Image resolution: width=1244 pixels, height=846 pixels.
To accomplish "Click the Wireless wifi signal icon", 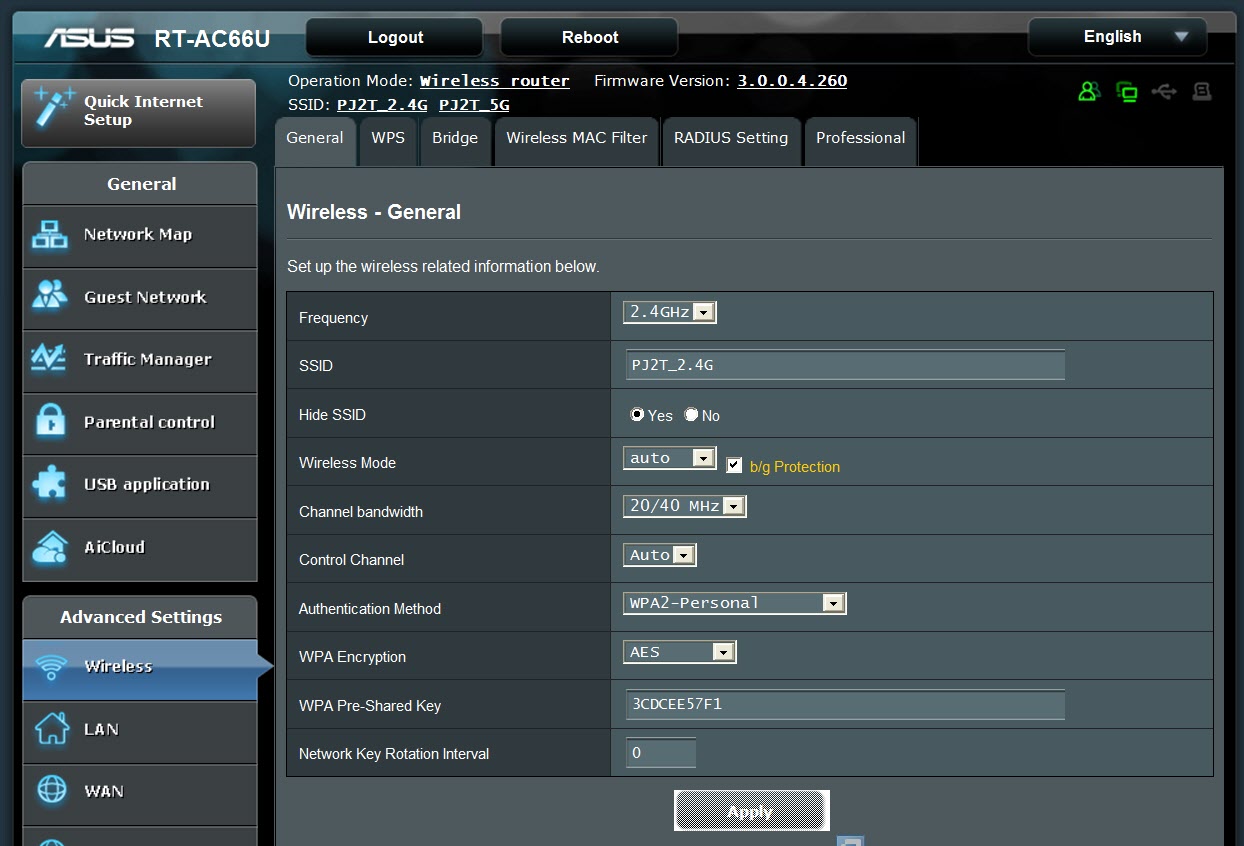I will tap(51, 666).
